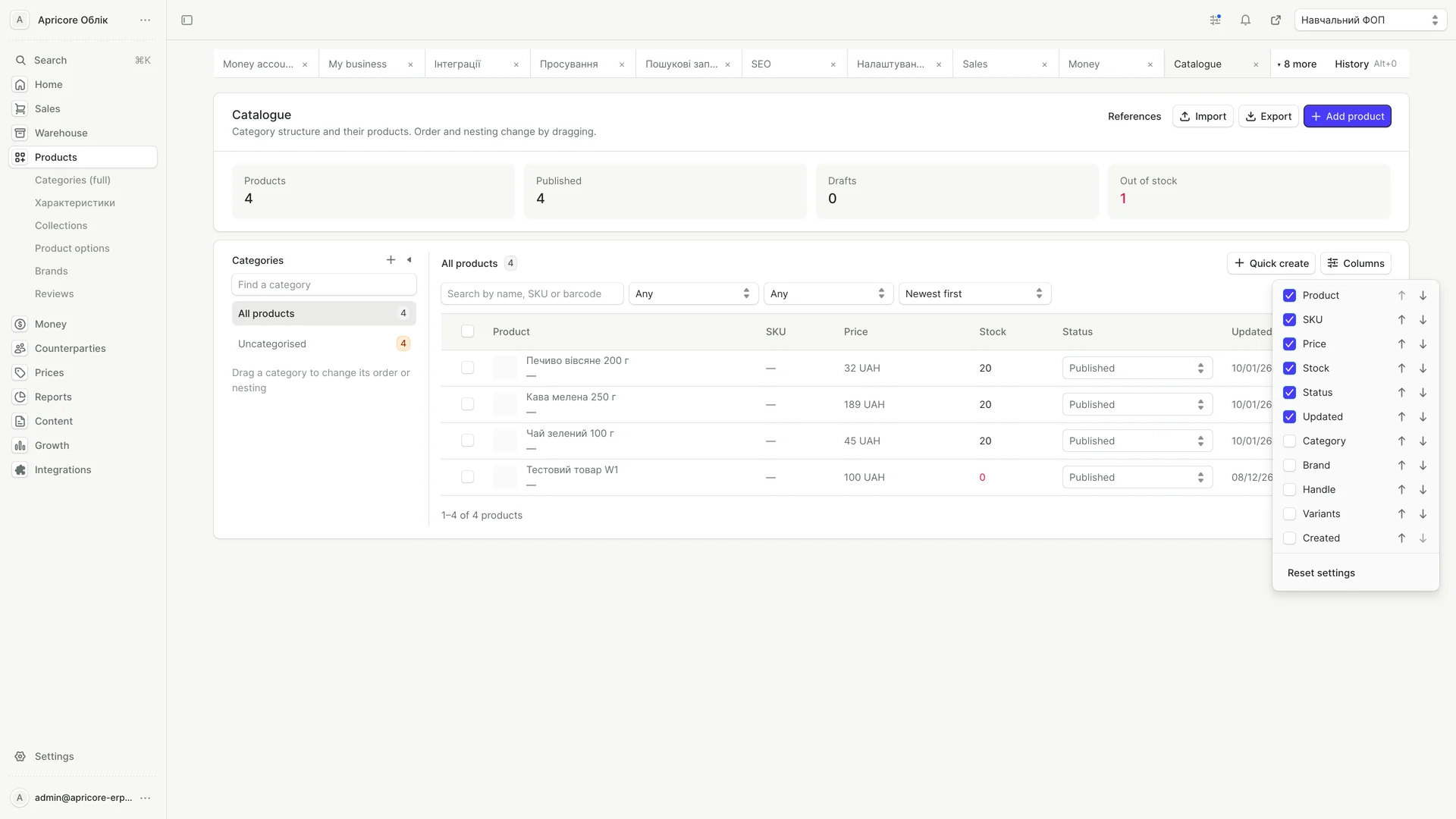The width and height of the screenshot is (1456, 819).
Task: Switch to the Інтеграції tab
Action: (457, 64)
